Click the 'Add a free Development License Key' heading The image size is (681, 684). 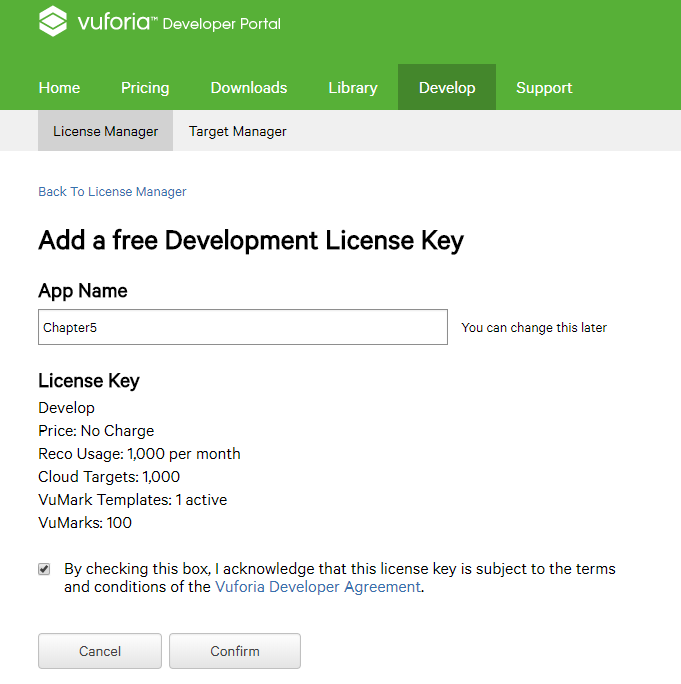251,241
